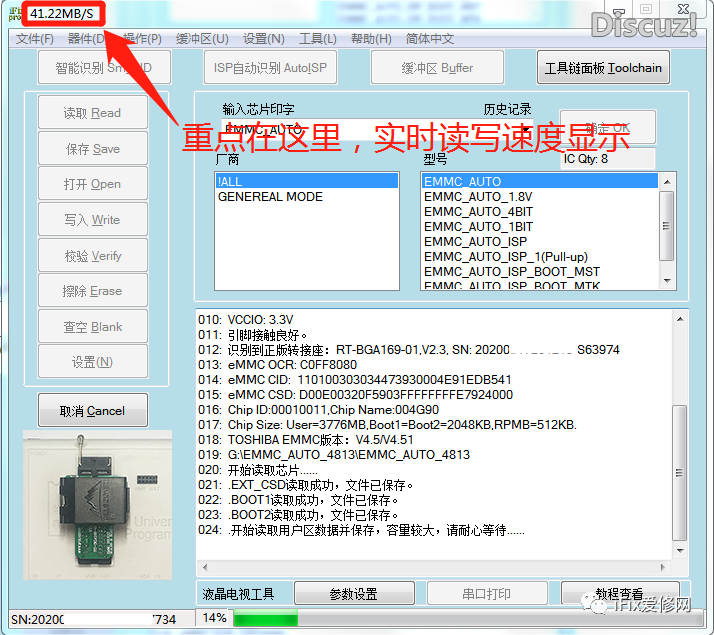Click the 参数设置 button
Viewport: 714px width, 635px height.
click(x=353, y=594)
